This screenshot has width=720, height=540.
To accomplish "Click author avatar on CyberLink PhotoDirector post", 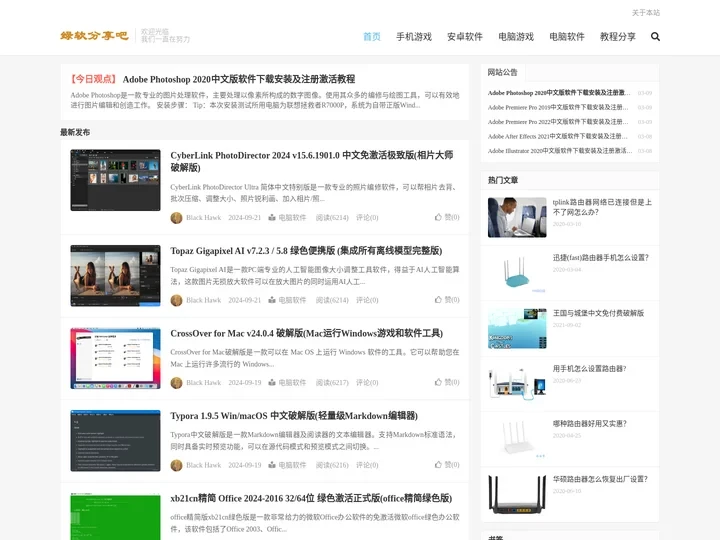I will 176,218.
